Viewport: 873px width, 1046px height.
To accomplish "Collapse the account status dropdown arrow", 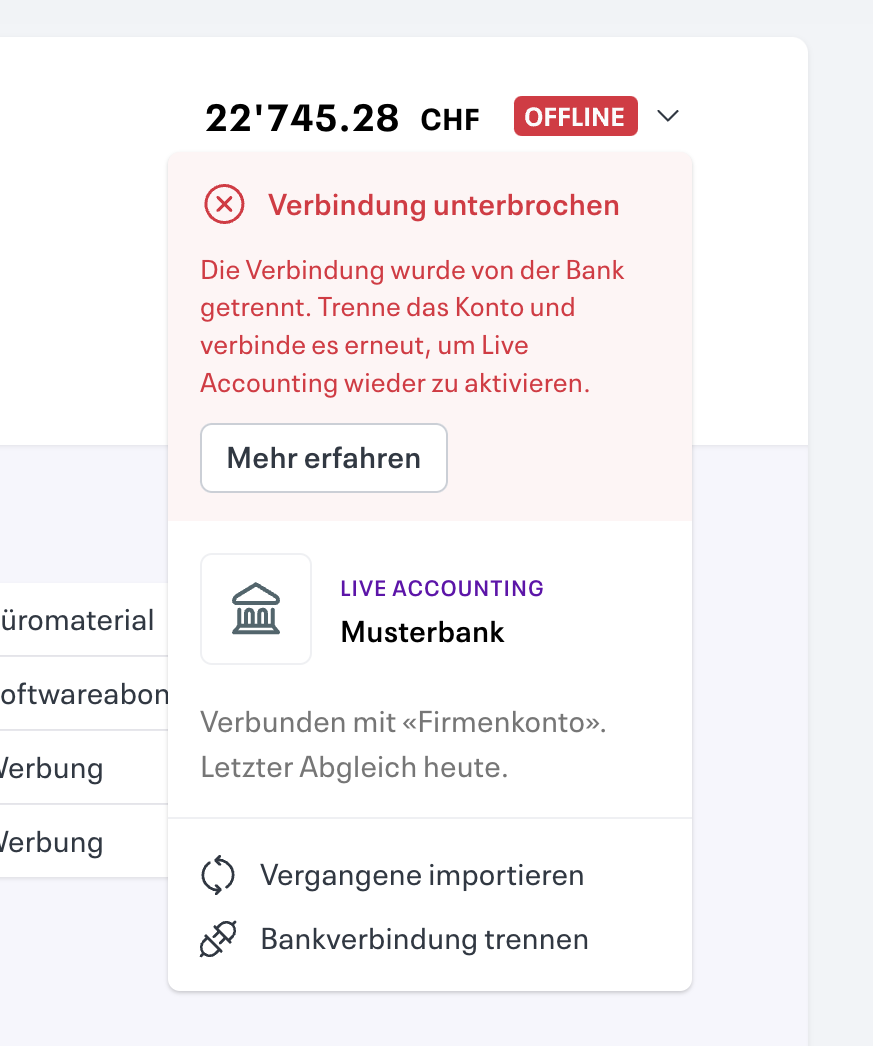I will coord(667,116).
